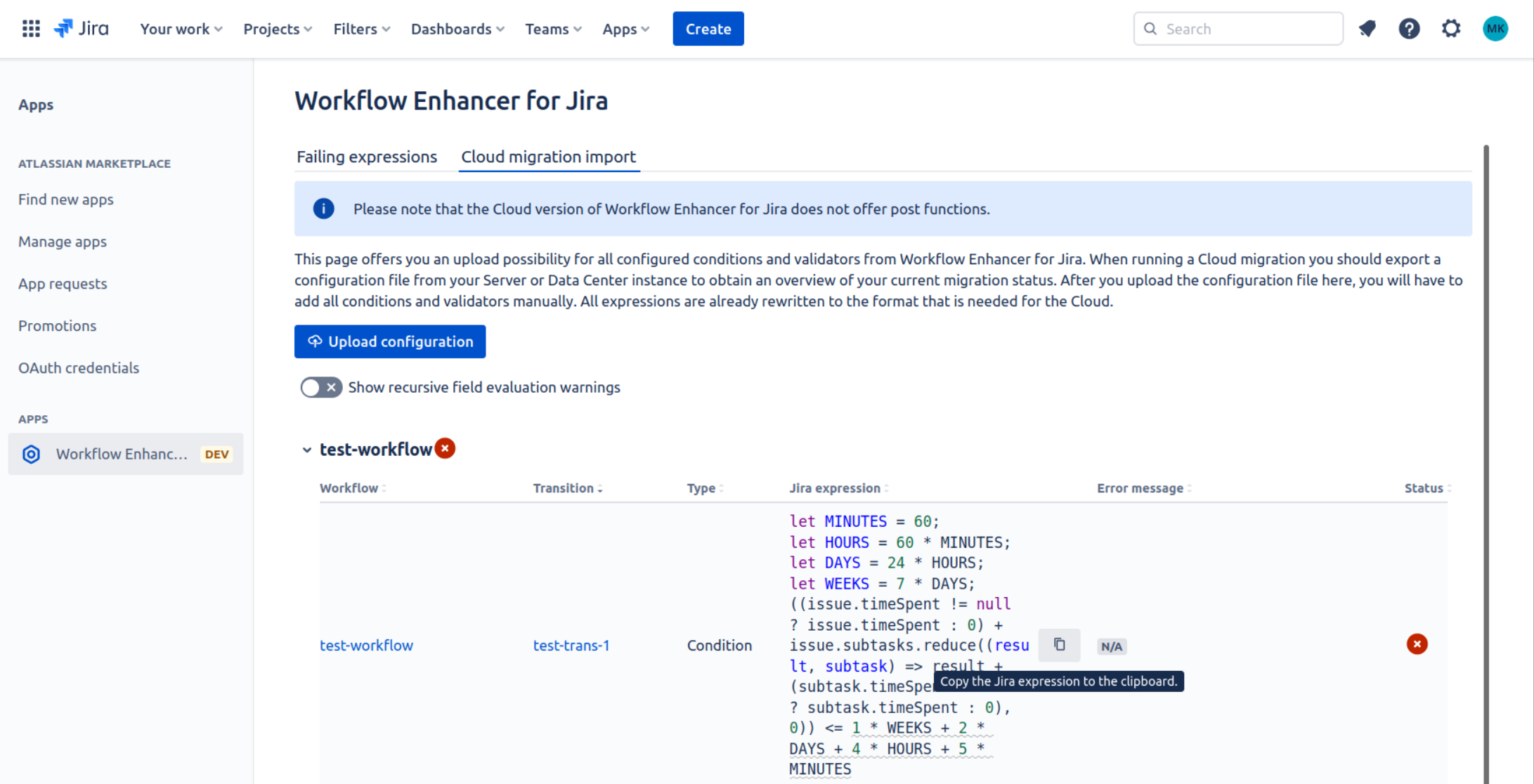Open the Your work dropdown
Screen dimensions: 1534x784
coord(181,29)
